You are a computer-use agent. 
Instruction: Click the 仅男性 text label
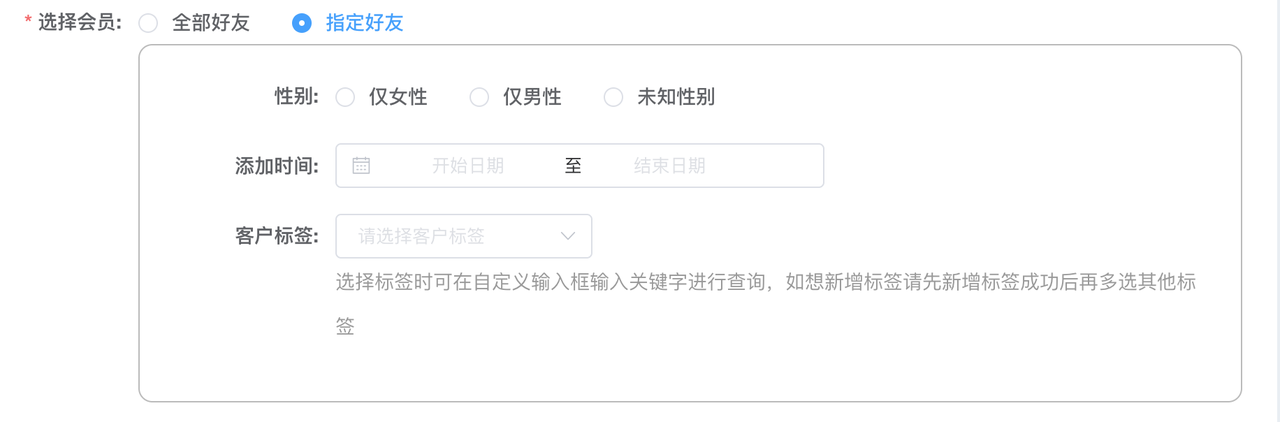click(532, 97)
